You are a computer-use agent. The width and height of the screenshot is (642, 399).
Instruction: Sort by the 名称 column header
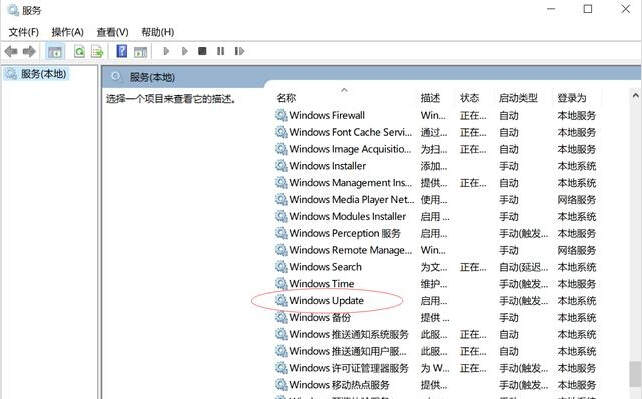tap(286, 98)
